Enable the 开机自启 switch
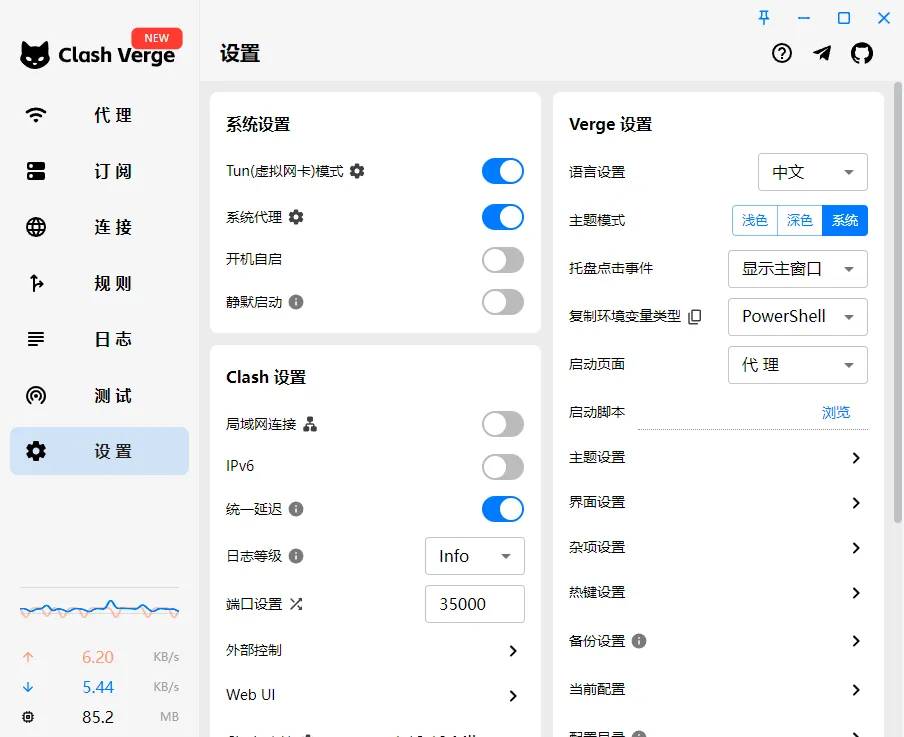Image resolution: width=904 pixels, height=737 pixels. [502, 260]
